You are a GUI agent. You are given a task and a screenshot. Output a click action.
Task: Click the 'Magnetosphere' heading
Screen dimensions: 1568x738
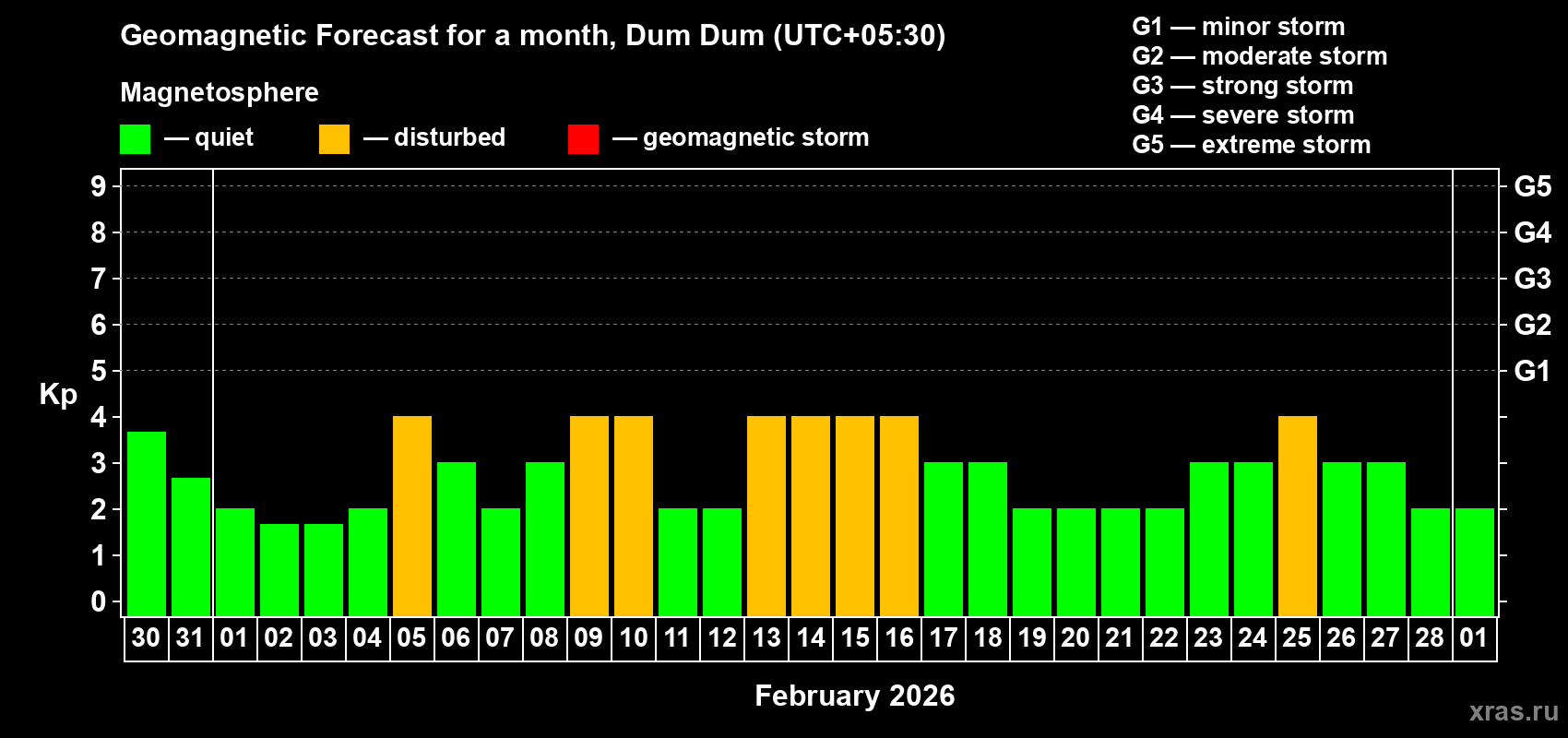point(220,92)
